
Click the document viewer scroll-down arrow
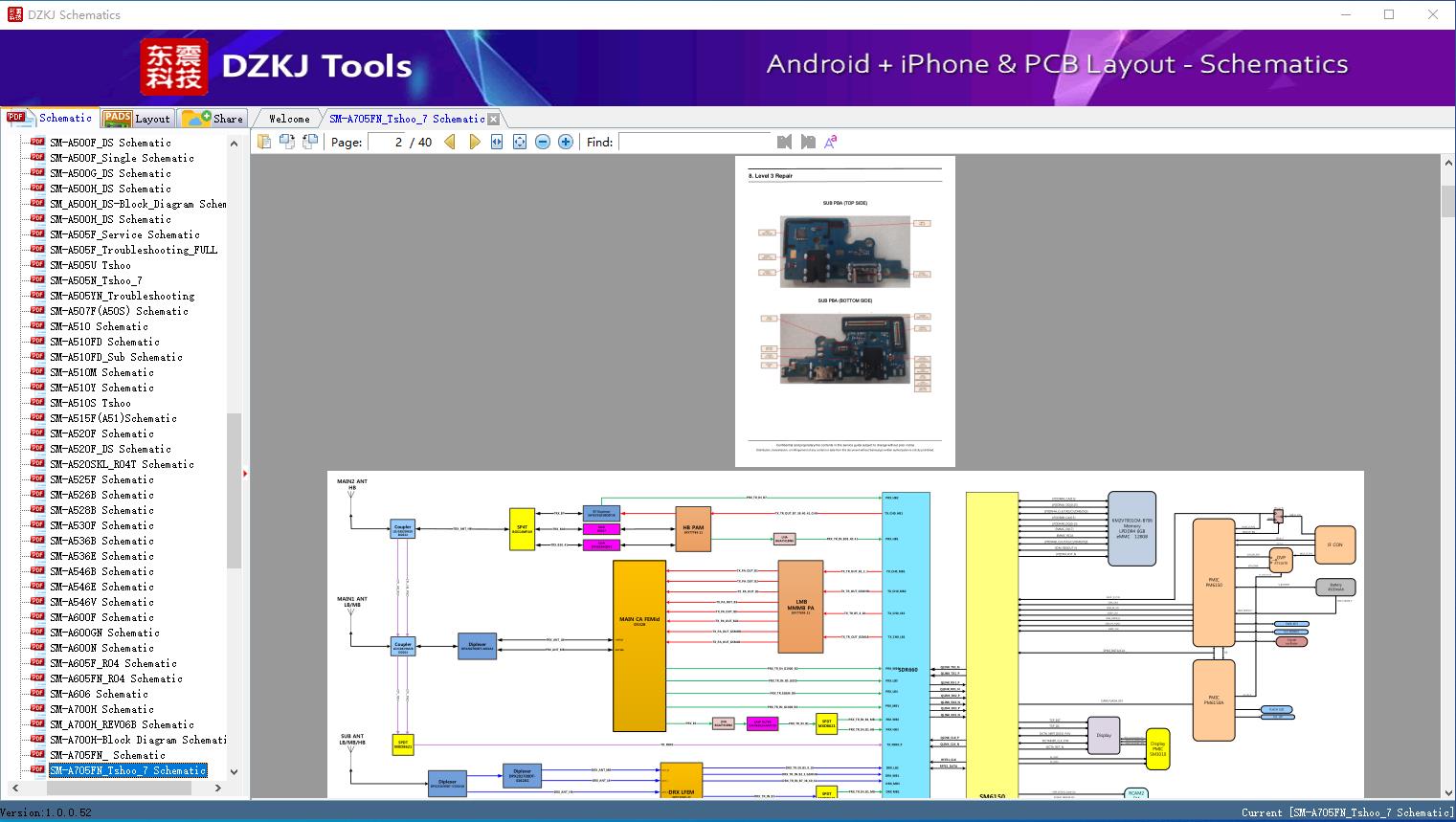pos(1448,791)
